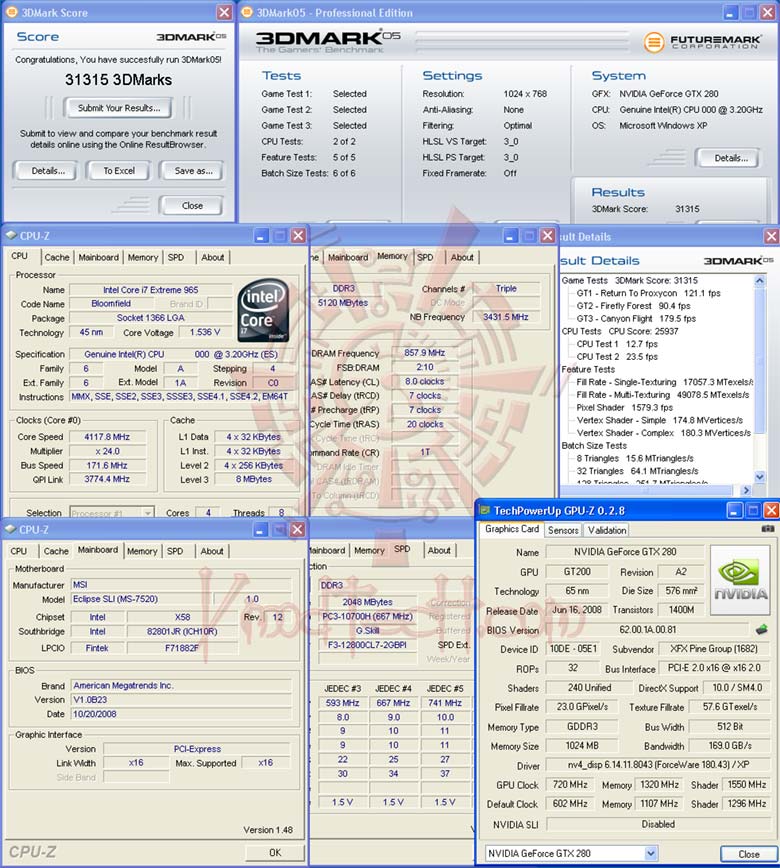This screenshot has width=780, height=868.
Task: Click the 3DMark Score window title icon
Action: [11, 12]
